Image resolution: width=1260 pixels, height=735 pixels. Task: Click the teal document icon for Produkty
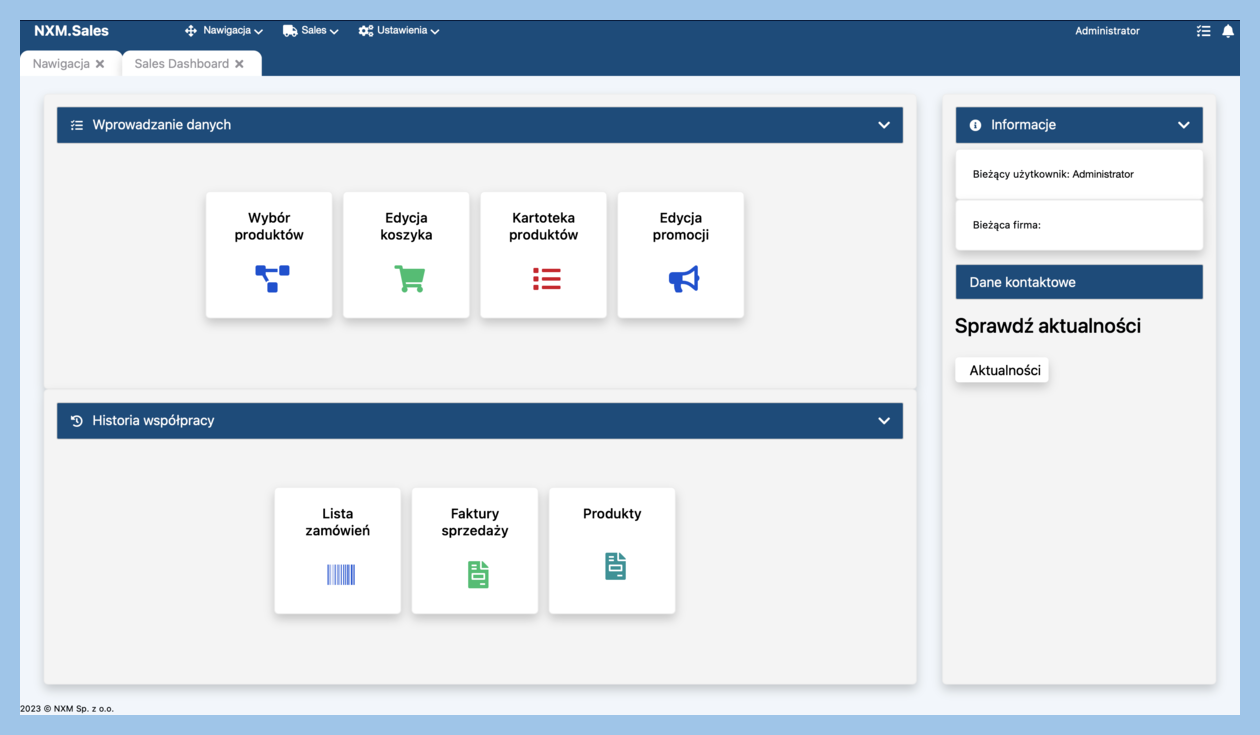click(615, 566)
